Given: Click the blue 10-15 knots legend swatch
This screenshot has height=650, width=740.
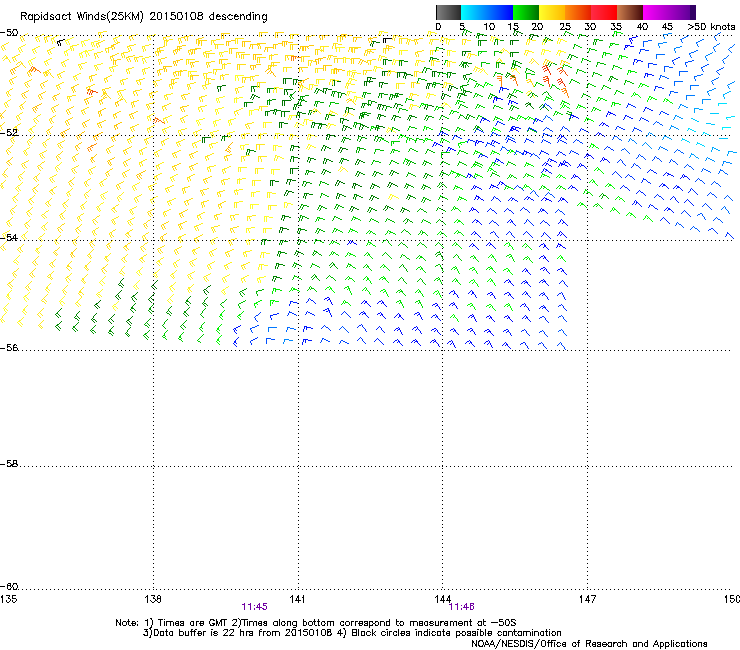Looking at the screenshot, I should tap(500, 12).
